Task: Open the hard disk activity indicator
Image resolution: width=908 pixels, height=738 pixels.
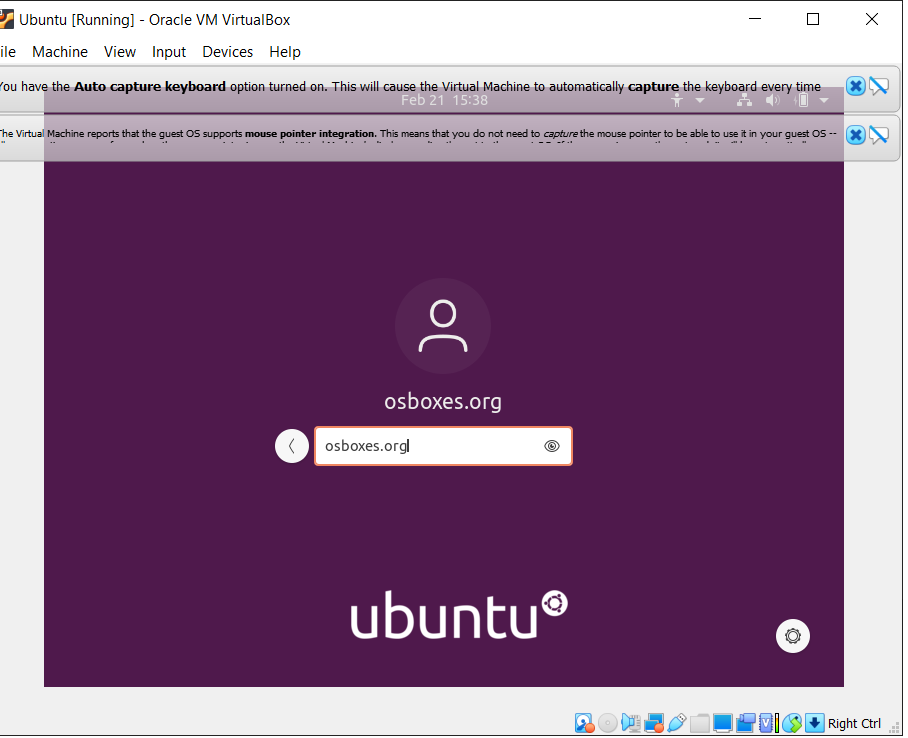Action: pos(584,723)
